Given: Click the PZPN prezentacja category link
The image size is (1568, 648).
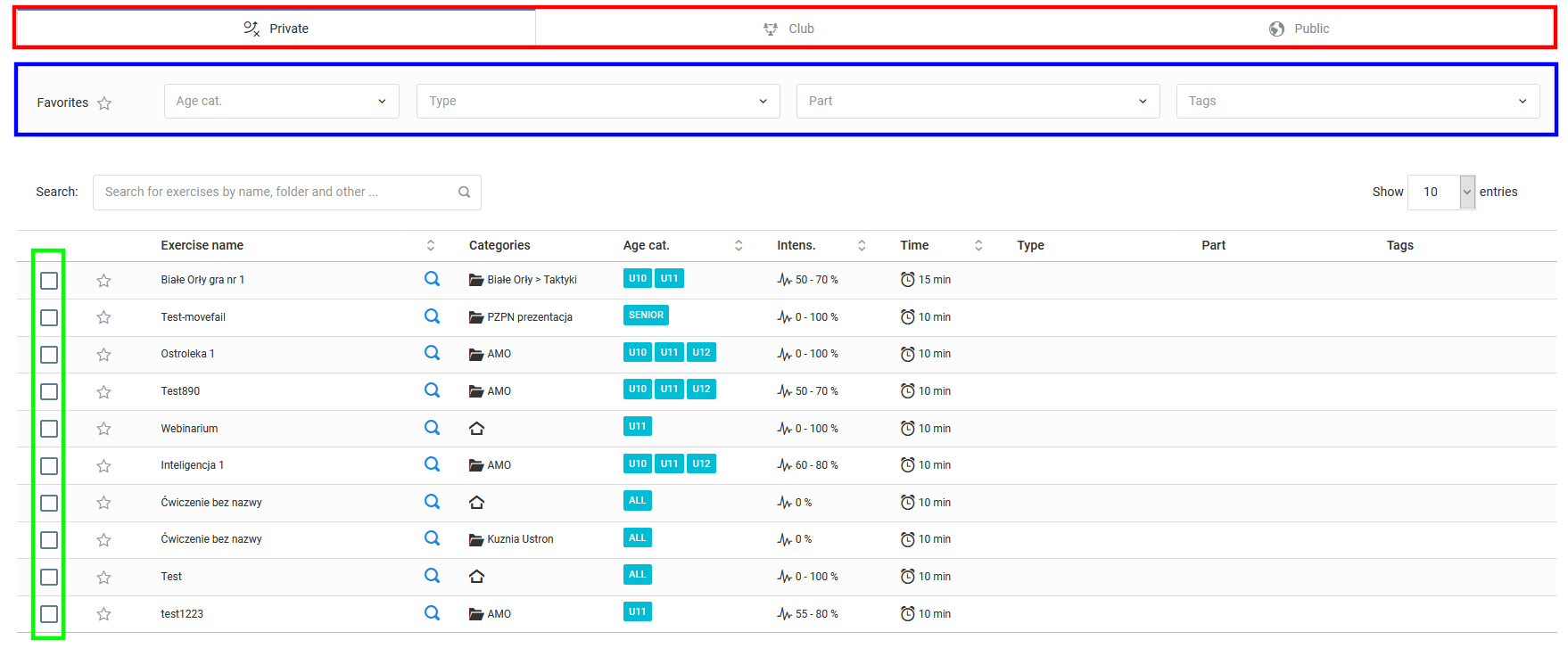Looking at the screenshot, I should click(529, 317).
